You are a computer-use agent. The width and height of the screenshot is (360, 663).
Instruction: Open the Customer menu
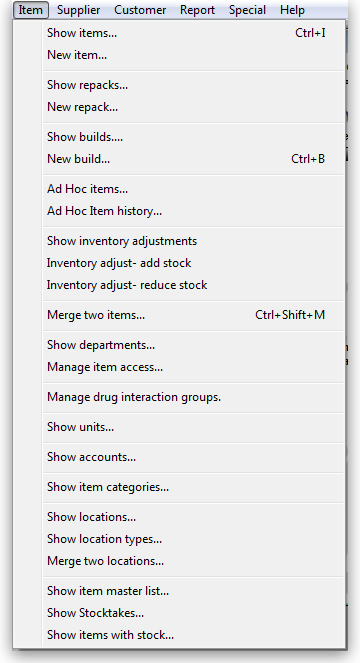coord(140,10)
